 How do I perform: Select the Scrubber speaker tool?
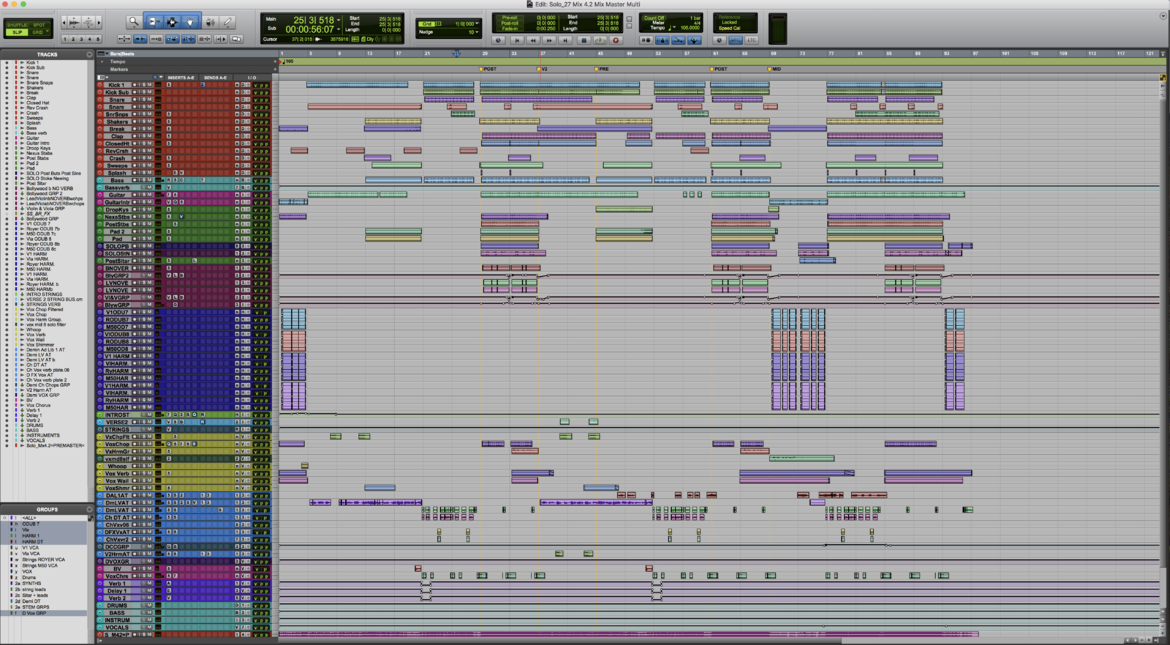[x=210, y=22]
